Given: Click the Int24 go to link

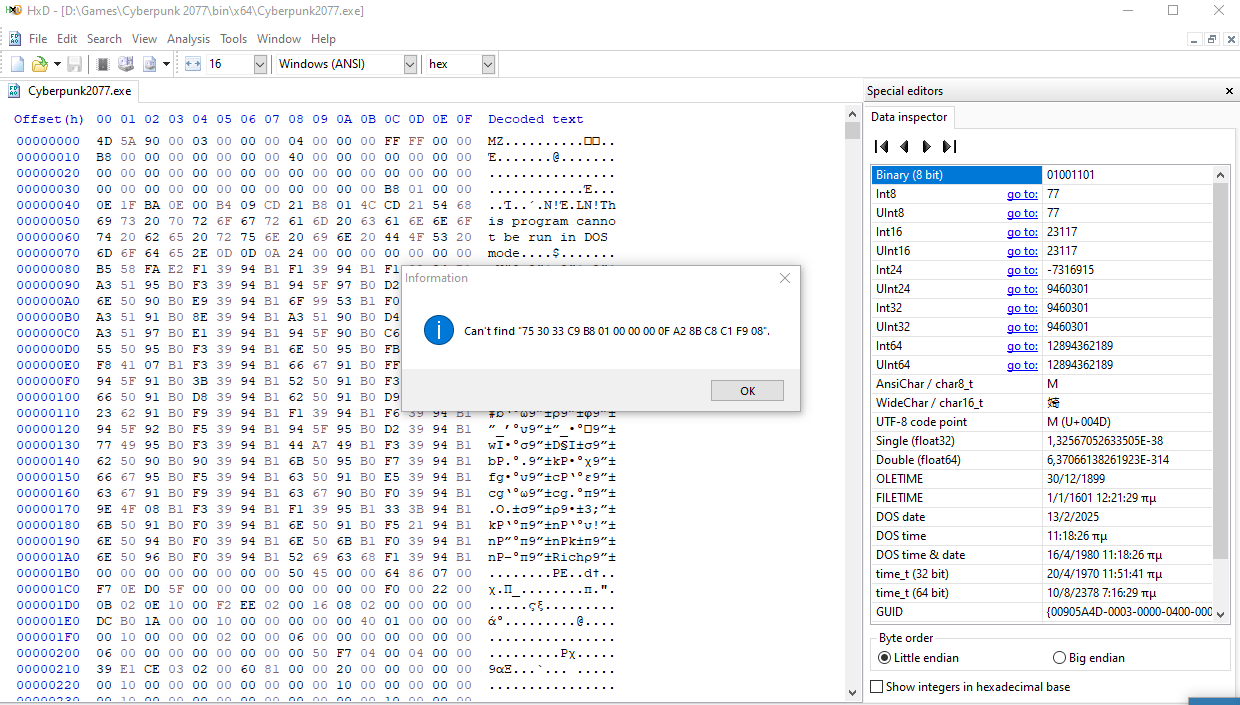Looking at the screenshot, I should pos(1022,270).
